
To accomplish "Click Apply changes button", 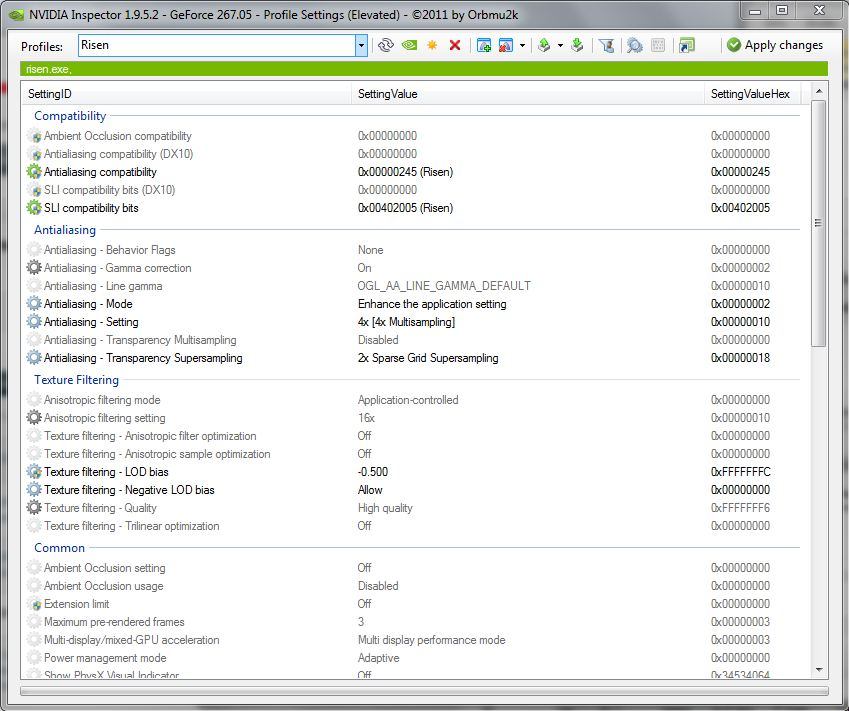I will 775,45.
